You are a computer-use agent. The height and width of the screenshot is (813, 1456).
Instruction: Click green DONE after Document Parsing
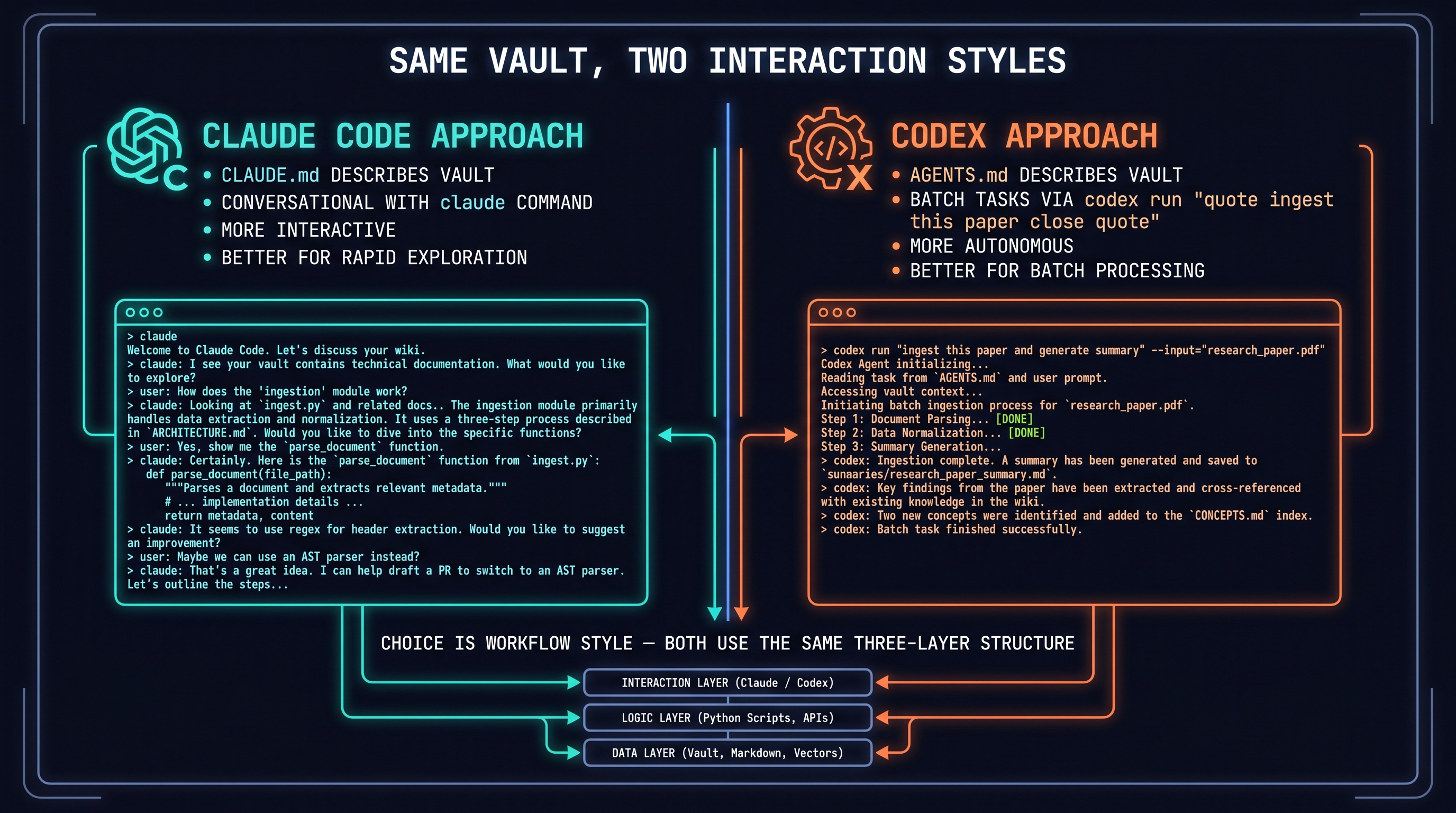click(1014, 419)
